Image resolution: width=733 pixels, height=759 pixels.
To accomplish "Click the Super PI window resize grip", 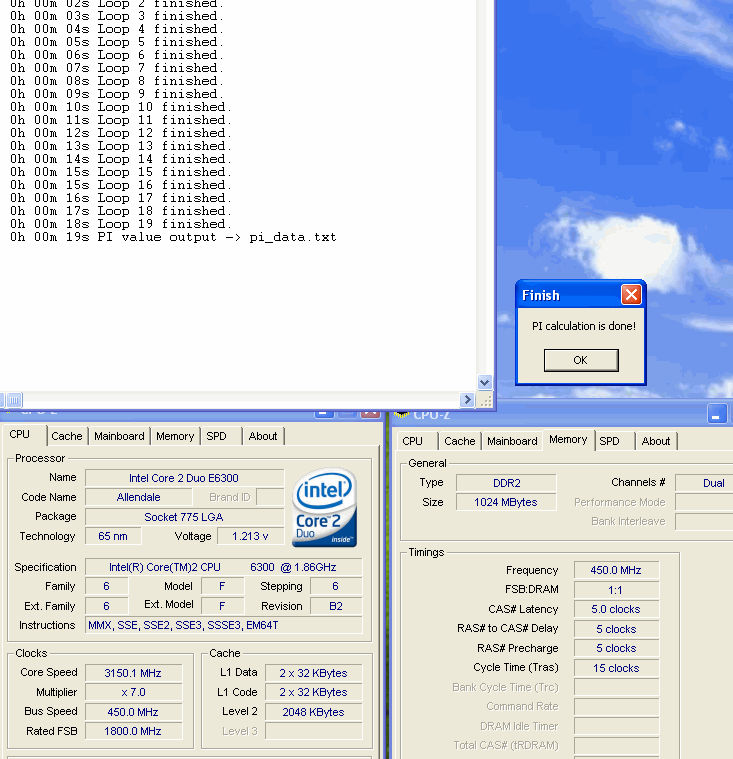I will (485, 400).
